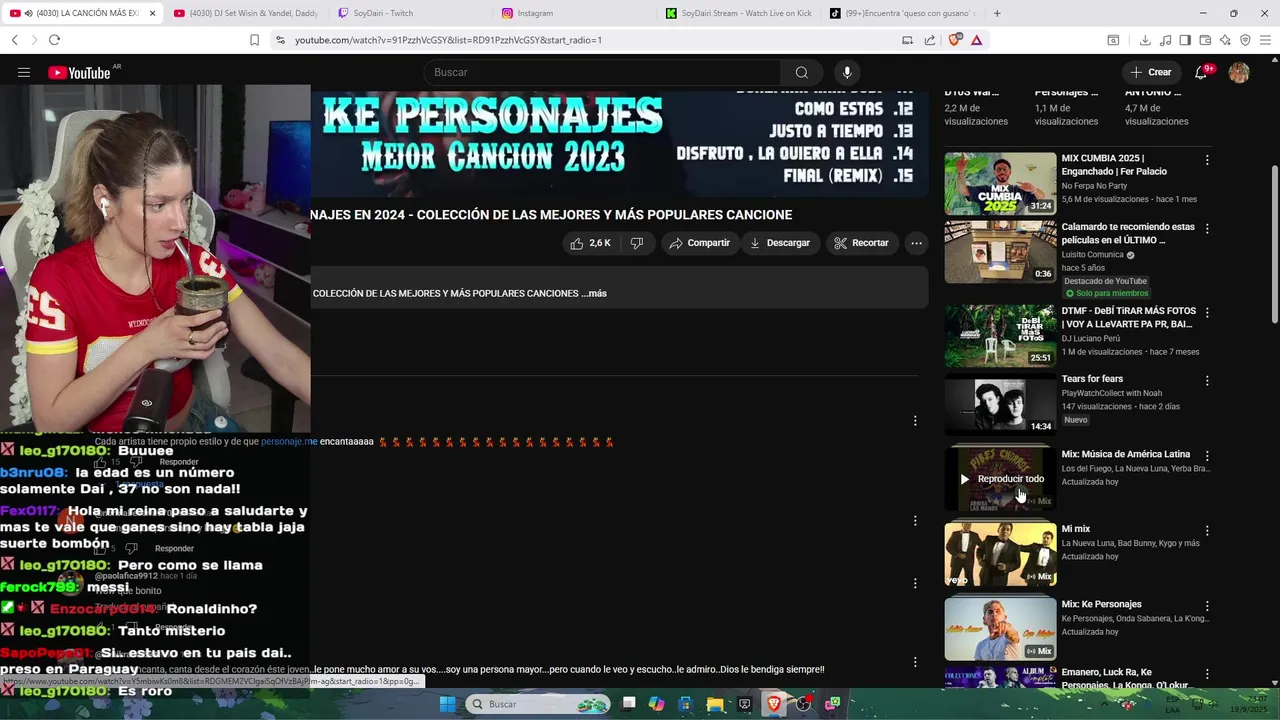Open the DTMF - DeBÍ TiRAR MÁS FOToS thumbnail
Screen dimensions: 1280x720
click(x=1000, y=336)
